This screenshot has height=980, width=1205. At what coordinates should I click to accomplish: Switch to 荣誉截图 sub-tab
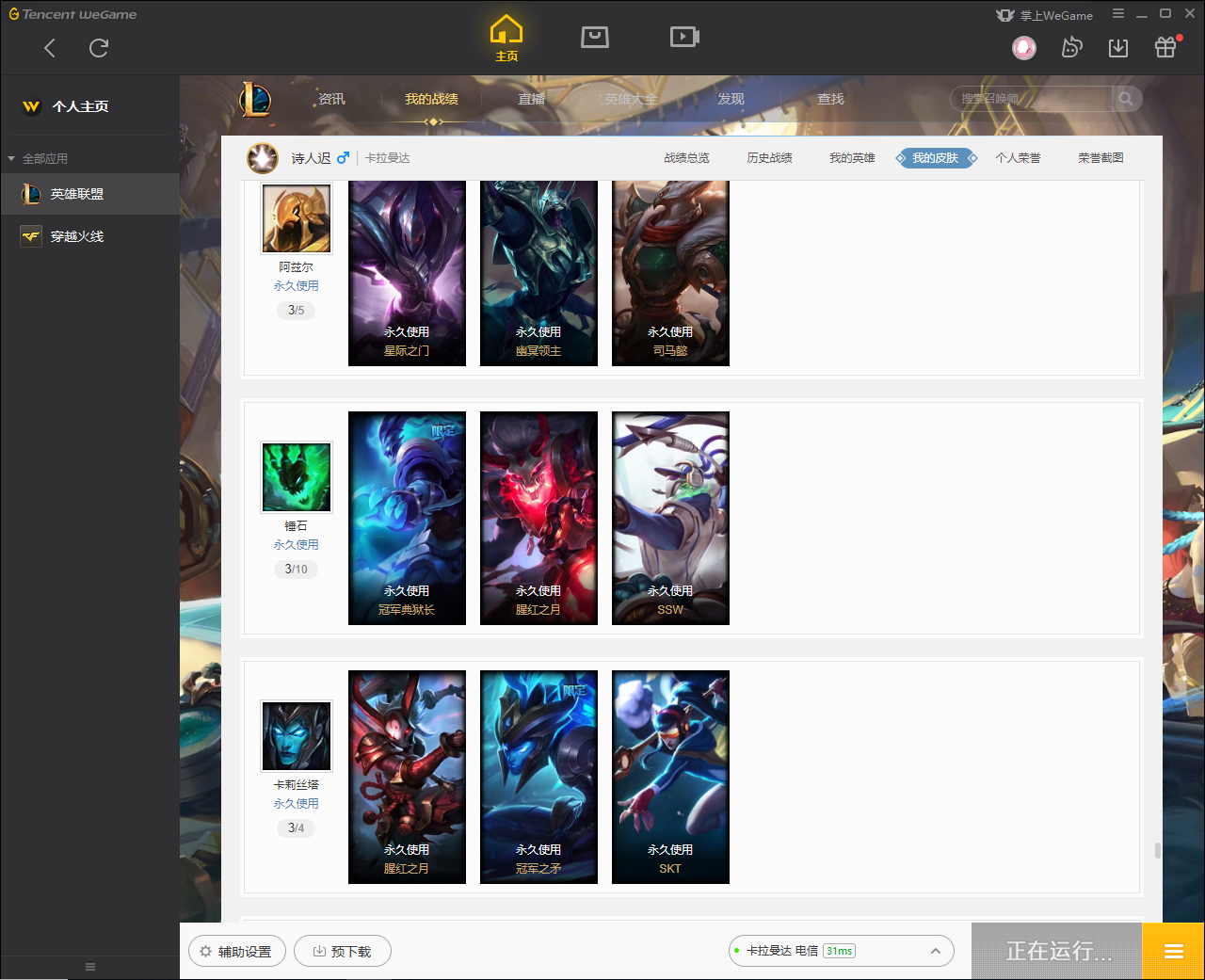pos(1101,158)
